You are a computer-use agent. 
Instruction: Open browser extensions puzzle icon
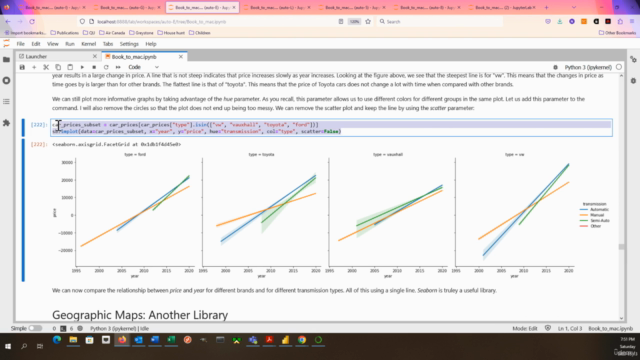tap(620, 22)
